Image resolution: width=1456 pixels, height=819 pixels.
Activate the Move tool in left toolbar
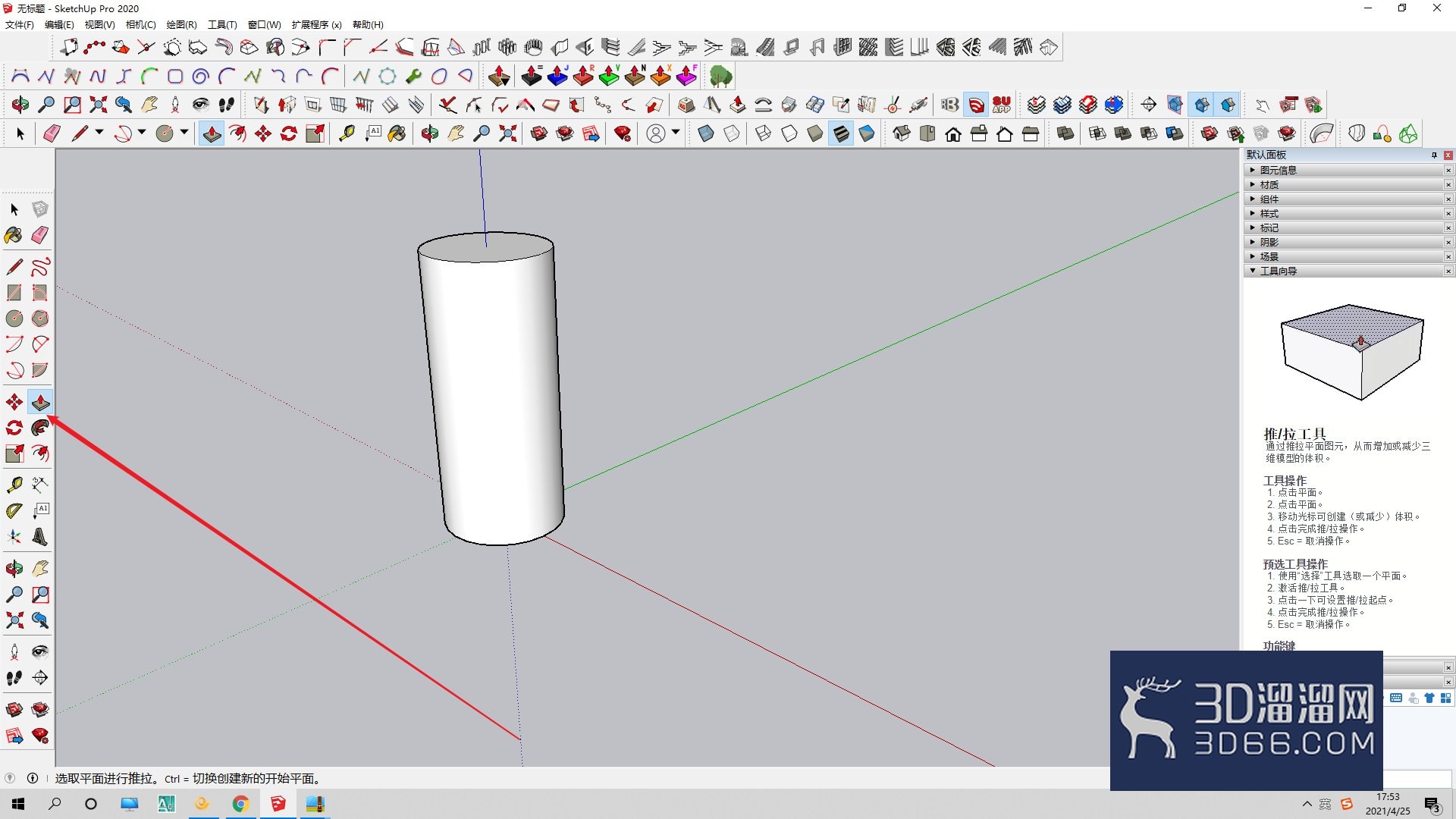[x=14, y=402]
